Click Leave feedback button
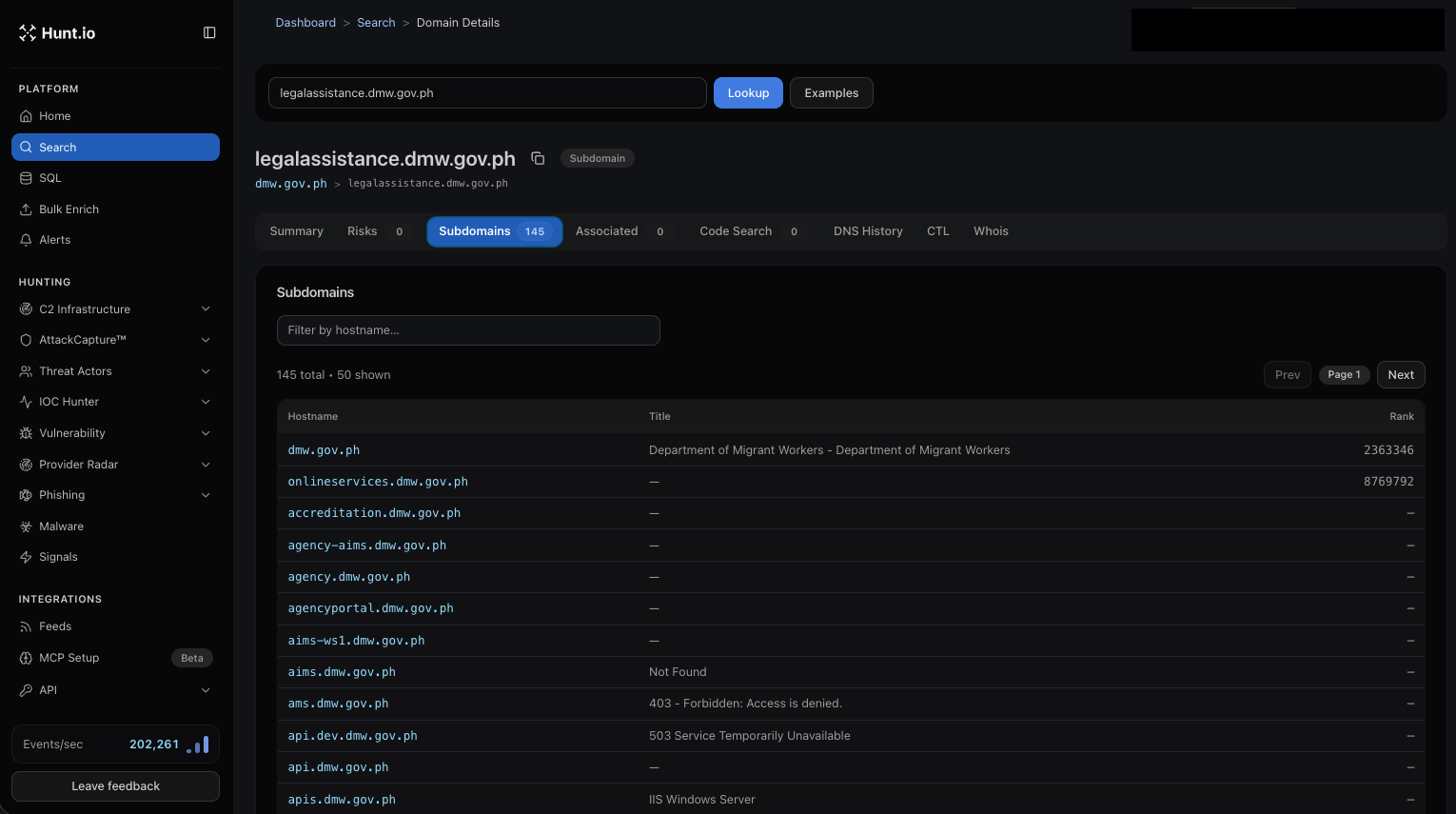Screen dimensions: 1456x814 point(115,786)
